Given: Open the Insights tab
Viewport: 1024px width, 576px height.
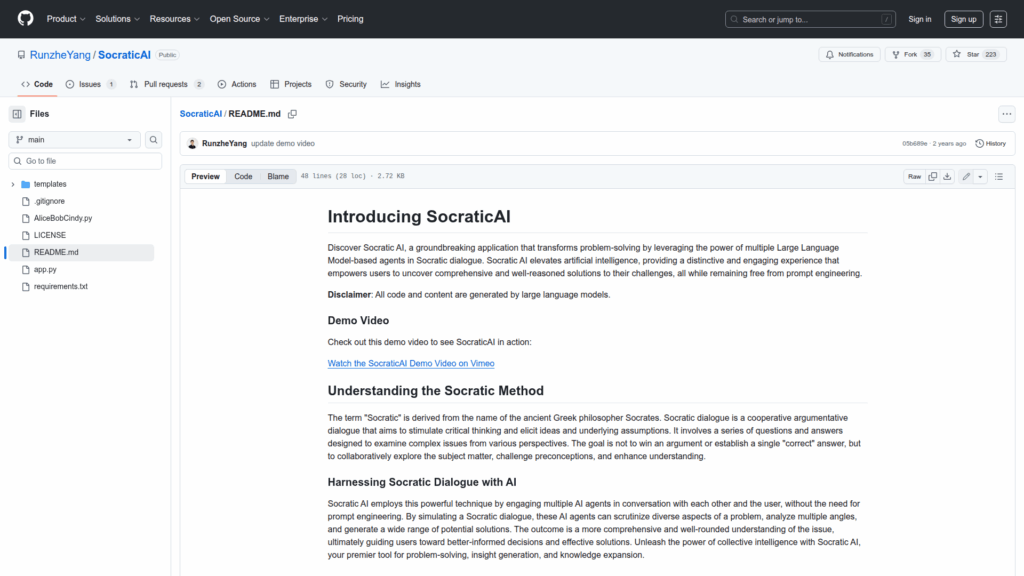Looking at the screenshot, I should tap(401, 84).
